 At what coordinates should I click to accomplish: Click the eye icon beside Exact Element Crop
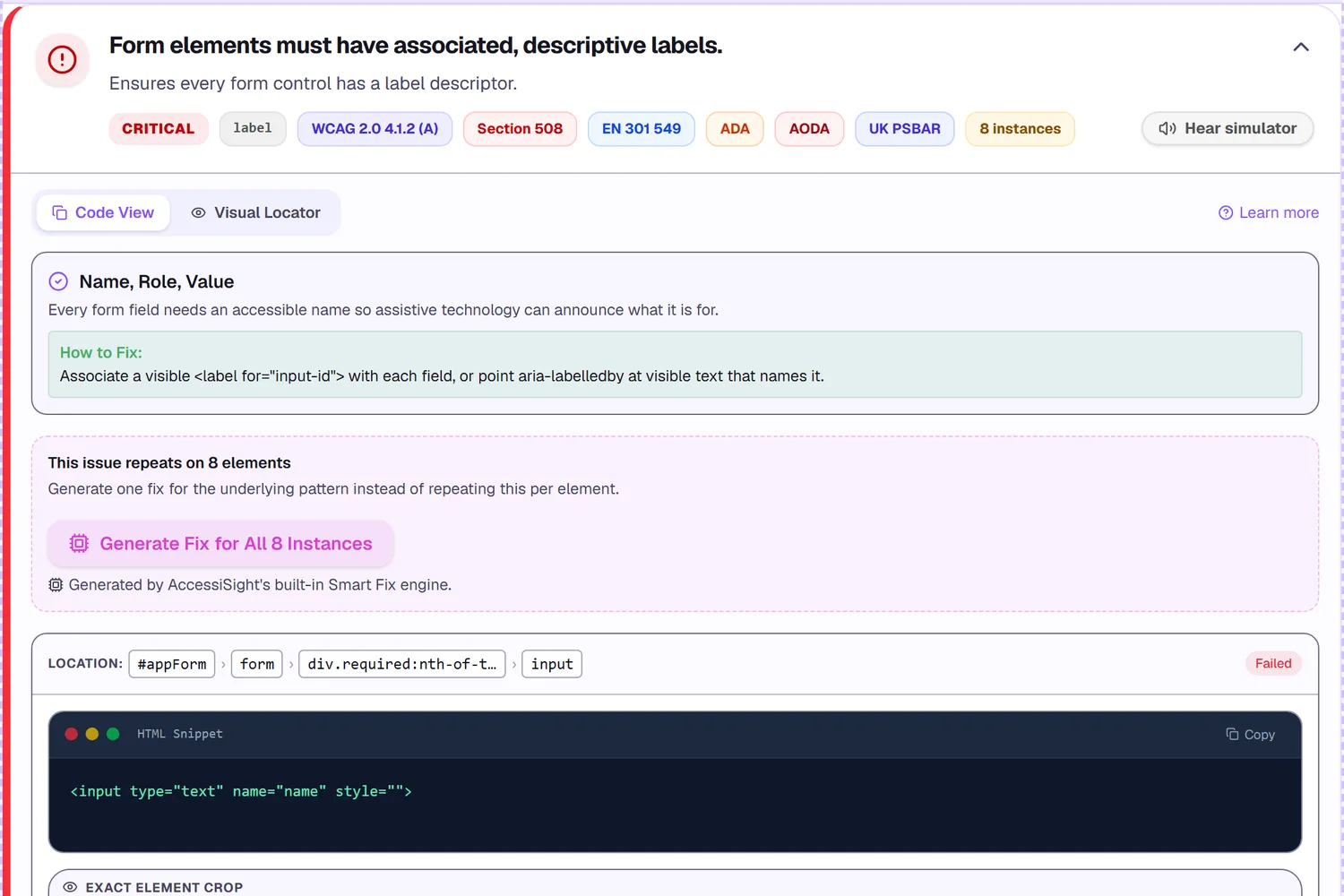(x=70, y=887)
